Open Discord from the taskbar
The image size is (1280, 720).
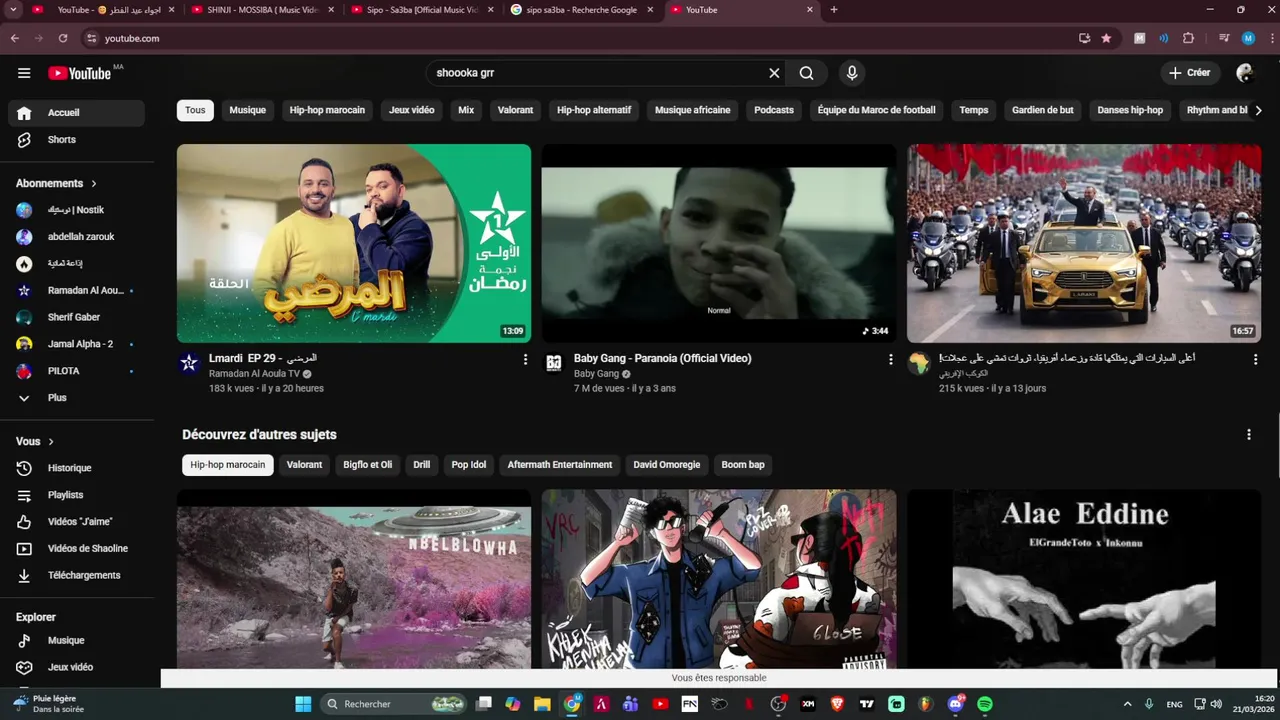click(955, 704)
